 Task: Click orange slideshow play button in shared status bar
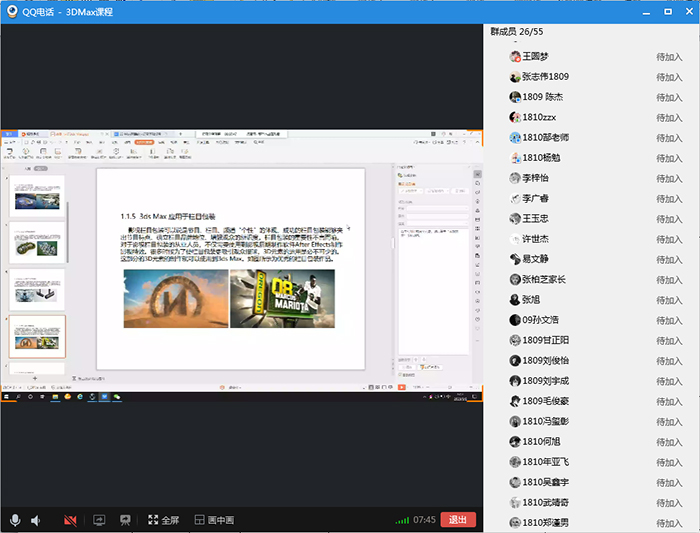pos(402,387)
